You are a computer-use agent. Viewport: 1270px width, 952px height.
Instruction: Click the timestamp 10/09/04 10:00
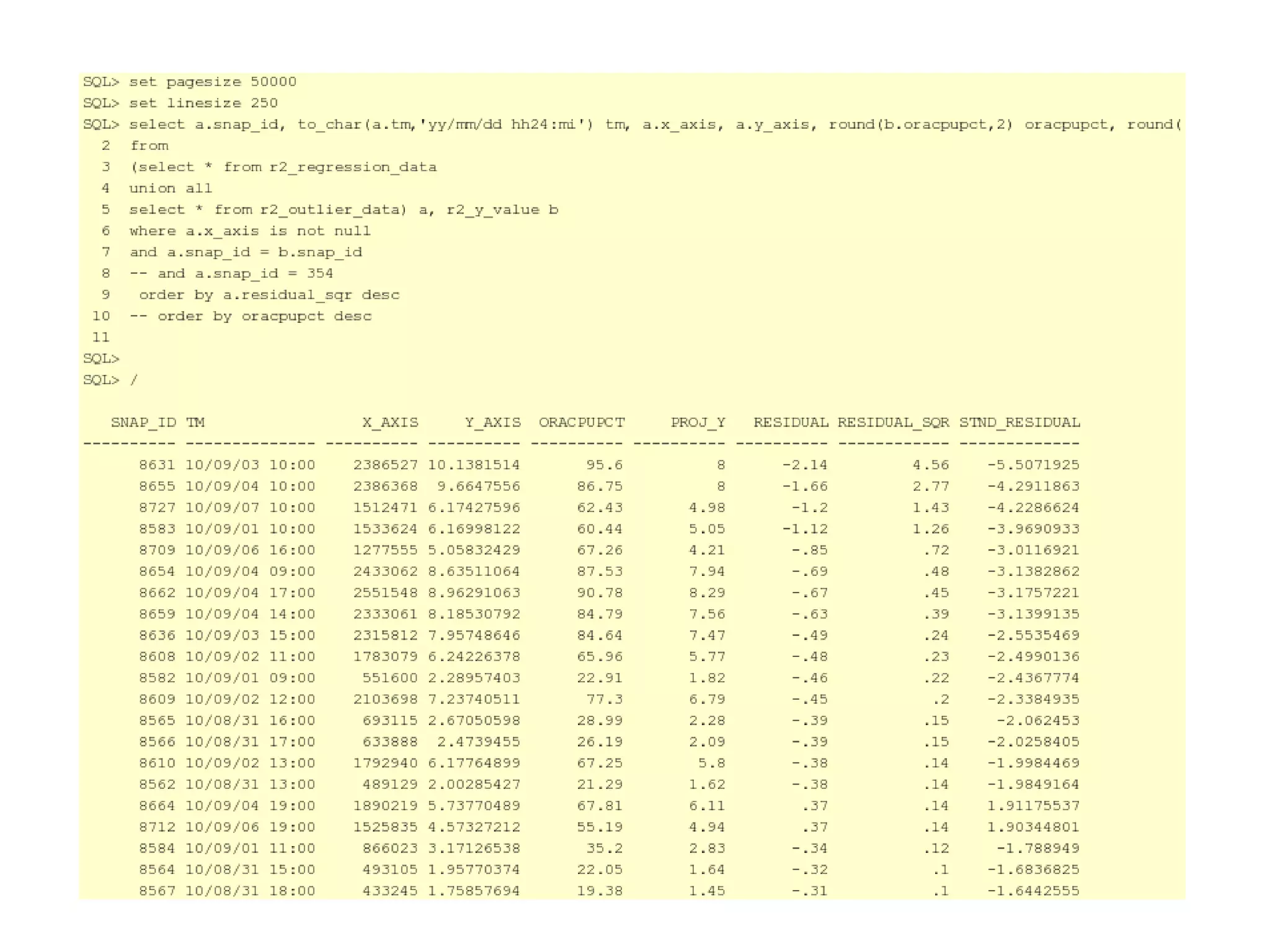250,487
